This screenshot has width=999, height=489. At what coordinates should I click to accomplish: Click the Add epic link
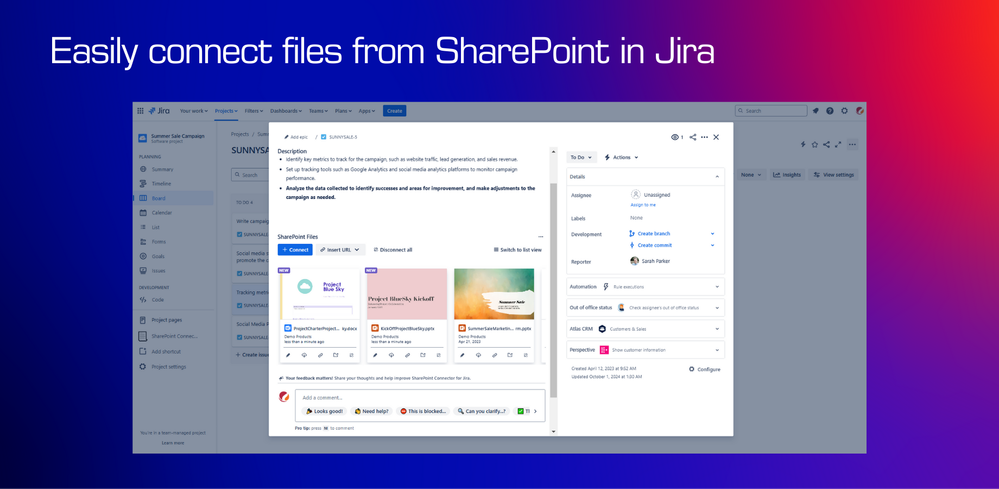[x=295, y=137]
